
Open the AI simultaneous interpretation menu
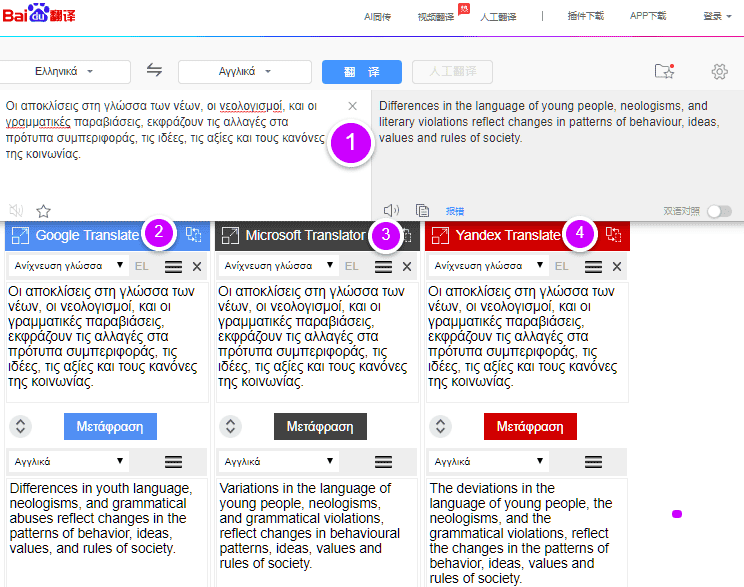(x=377, y=17)
